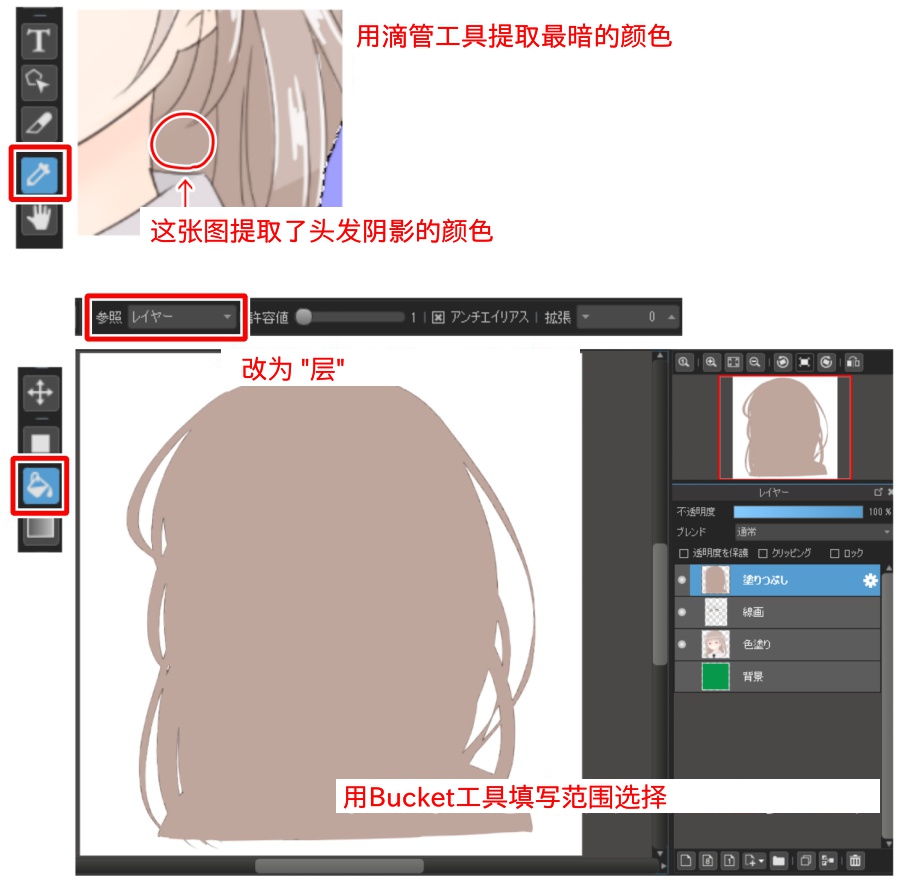Image resolution: width=900 pixels, height=882 pixels.
Task: Open the add special layer dropdown arrow
Action: 761,861
